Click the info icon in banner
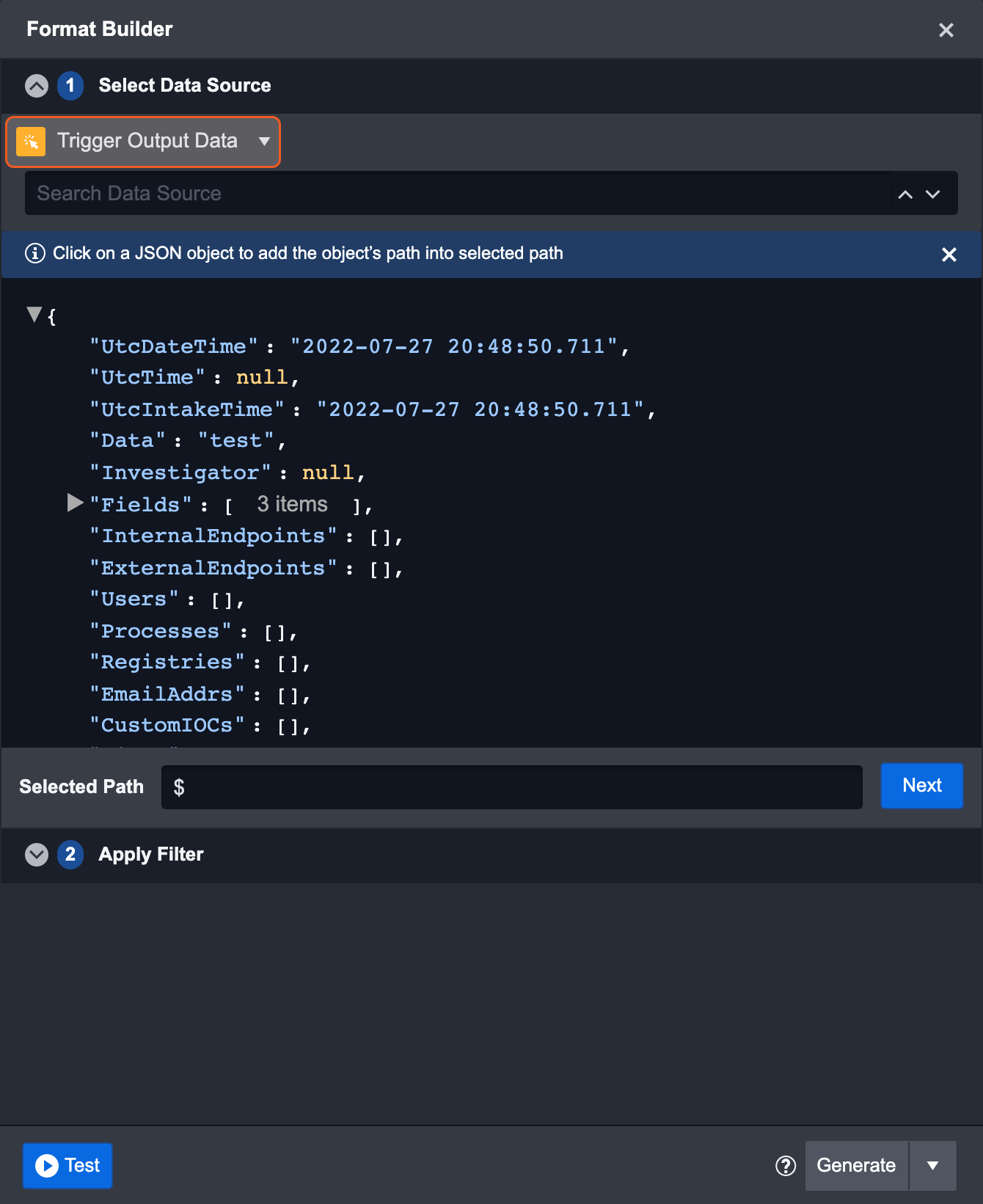 point(35,254)
